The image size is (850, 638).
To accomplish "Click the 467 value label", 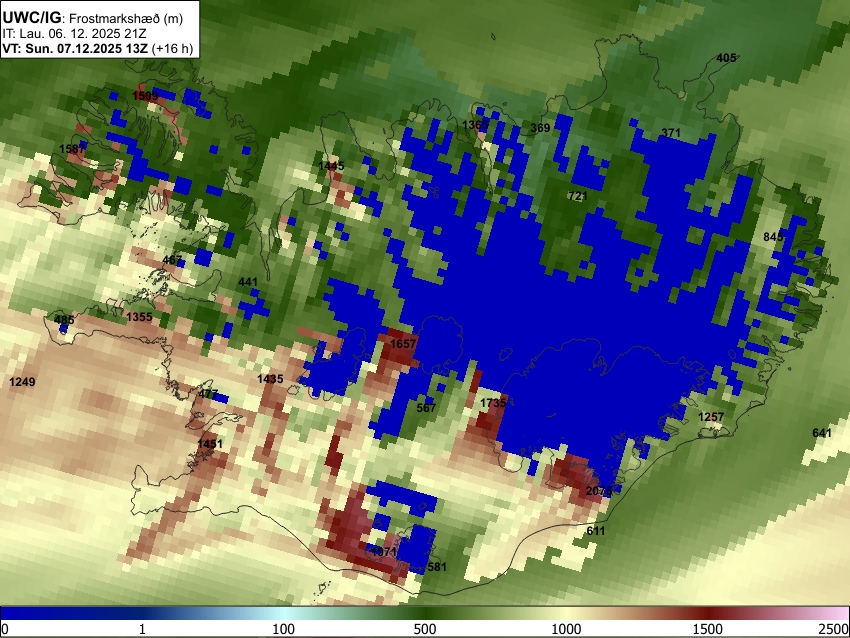I will click(x=172, y=260).
